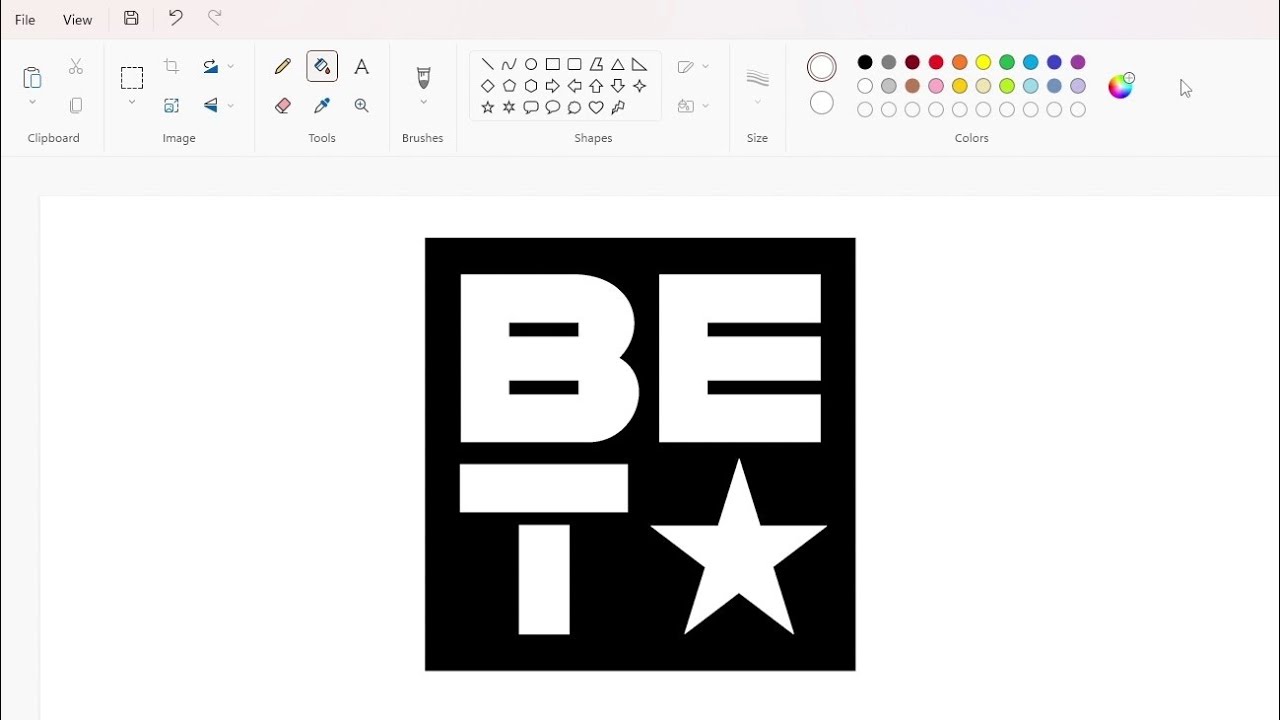Choose the green color swatch

point(1007,63)
